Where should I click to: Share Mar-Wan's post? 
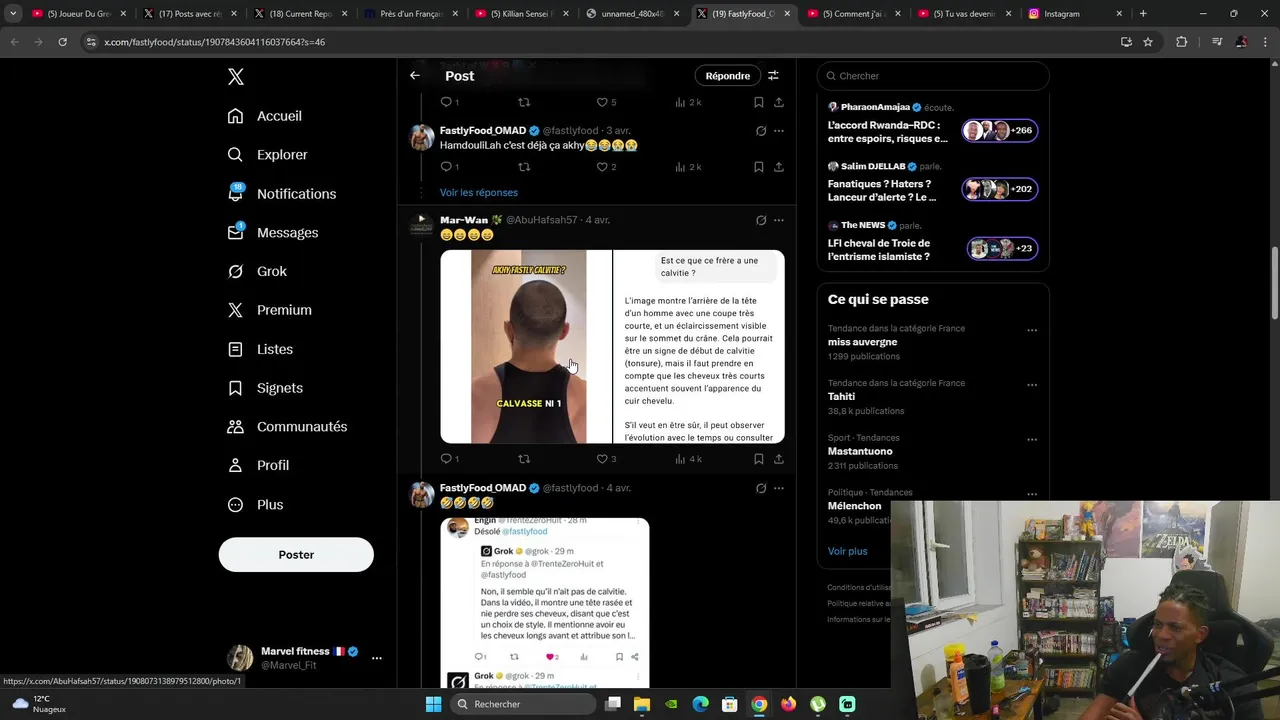coord(779,459)
